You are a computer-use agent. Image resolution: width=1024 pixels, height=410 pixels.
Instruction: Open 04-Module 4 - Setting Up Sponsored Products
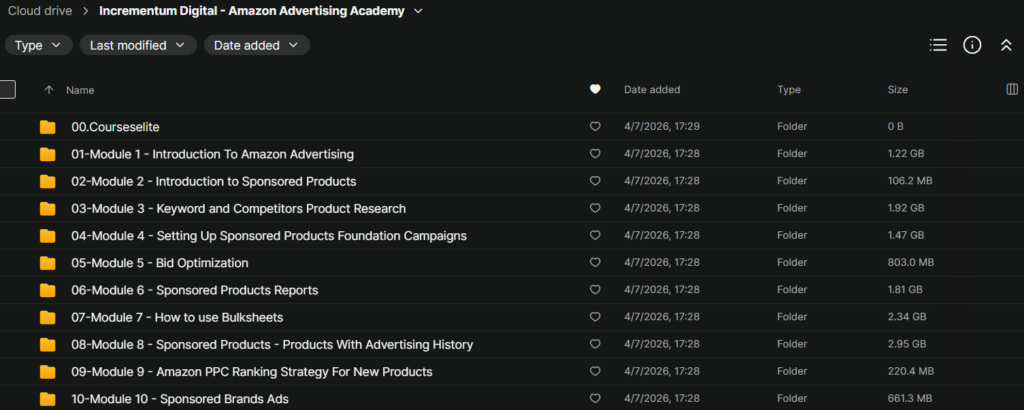pyautogui.click(x=269, y=236)
